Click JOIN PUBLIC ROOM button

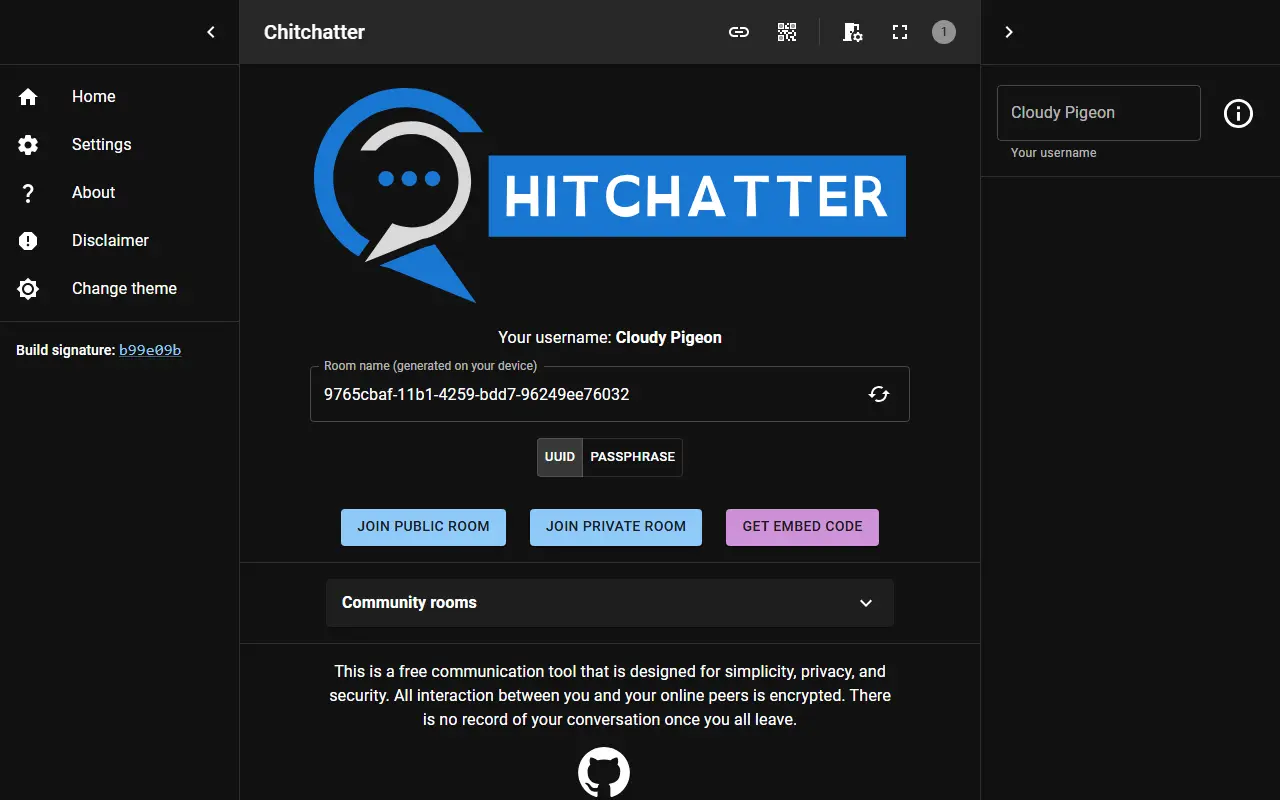tap(423, 527)
